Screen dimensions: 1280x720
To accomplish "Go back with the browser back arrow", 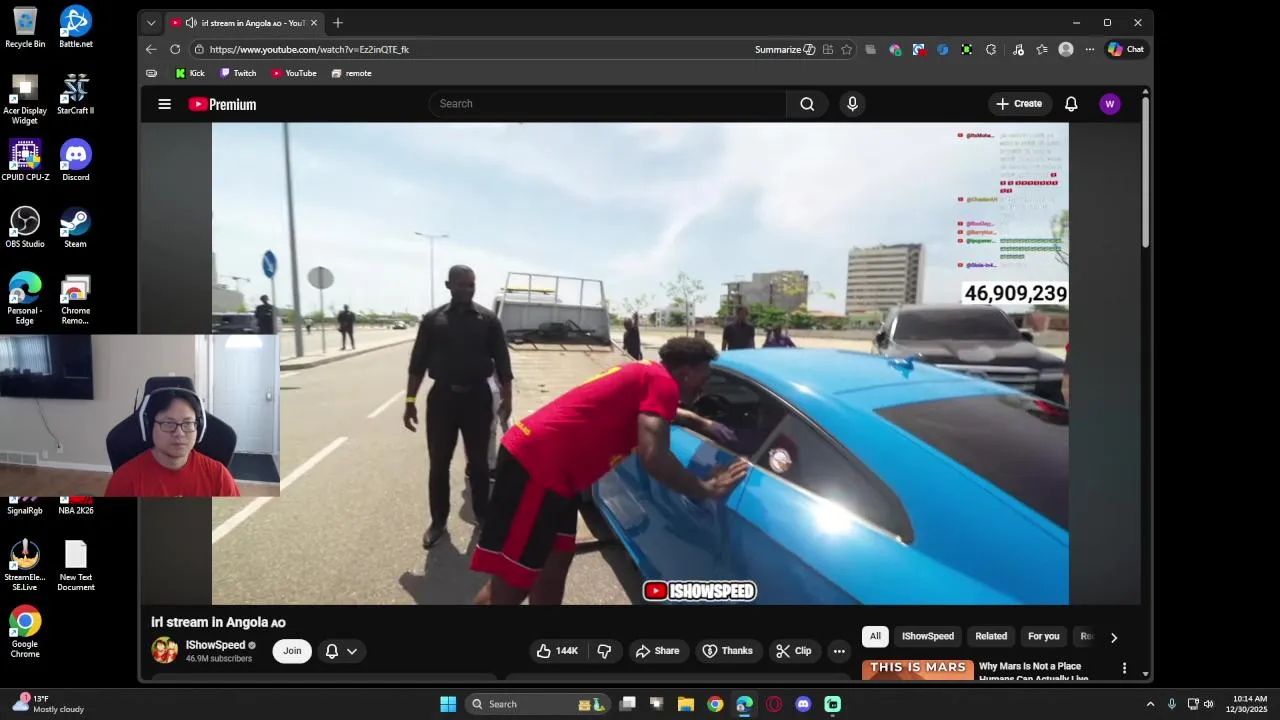I will pyautogui.click(x=151, y=49).
